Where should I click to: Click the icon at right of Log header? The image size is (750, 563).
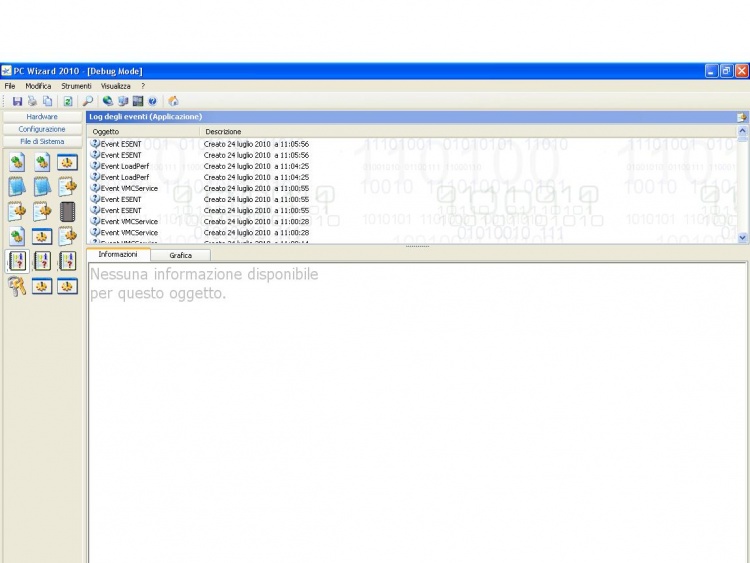(x=741, y=117)
